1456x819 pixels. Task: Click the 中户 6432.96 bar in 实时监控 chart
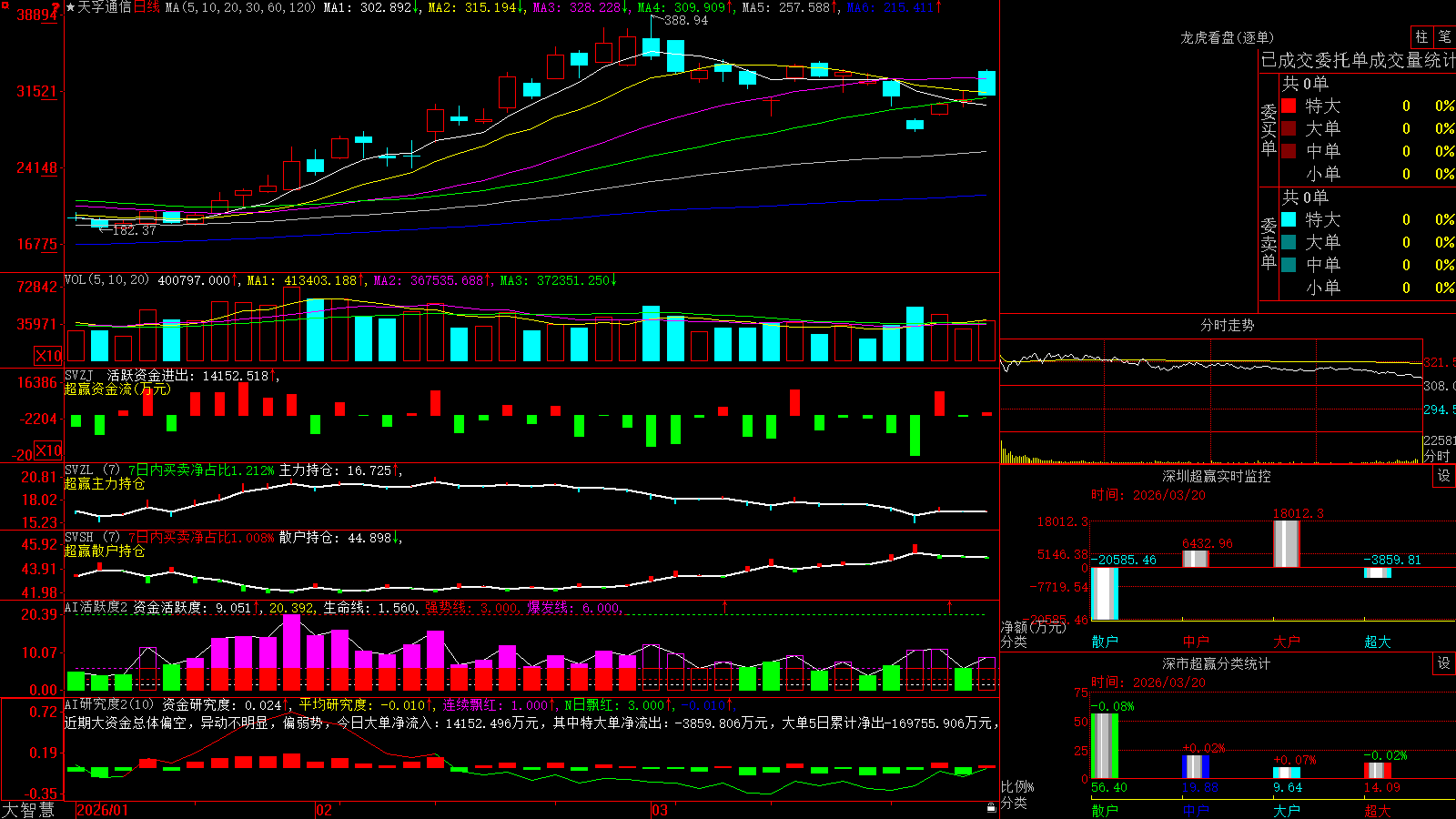point(1196,559)
